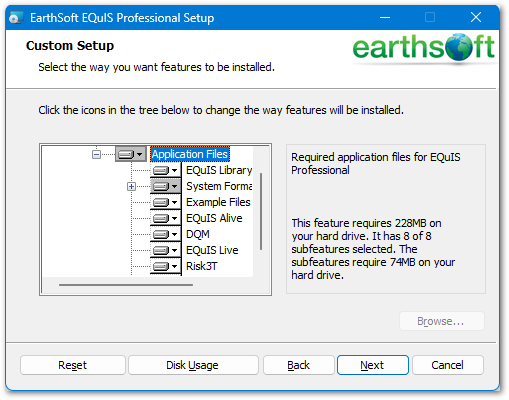Select EQuIS Alive feature

(214, 218)
